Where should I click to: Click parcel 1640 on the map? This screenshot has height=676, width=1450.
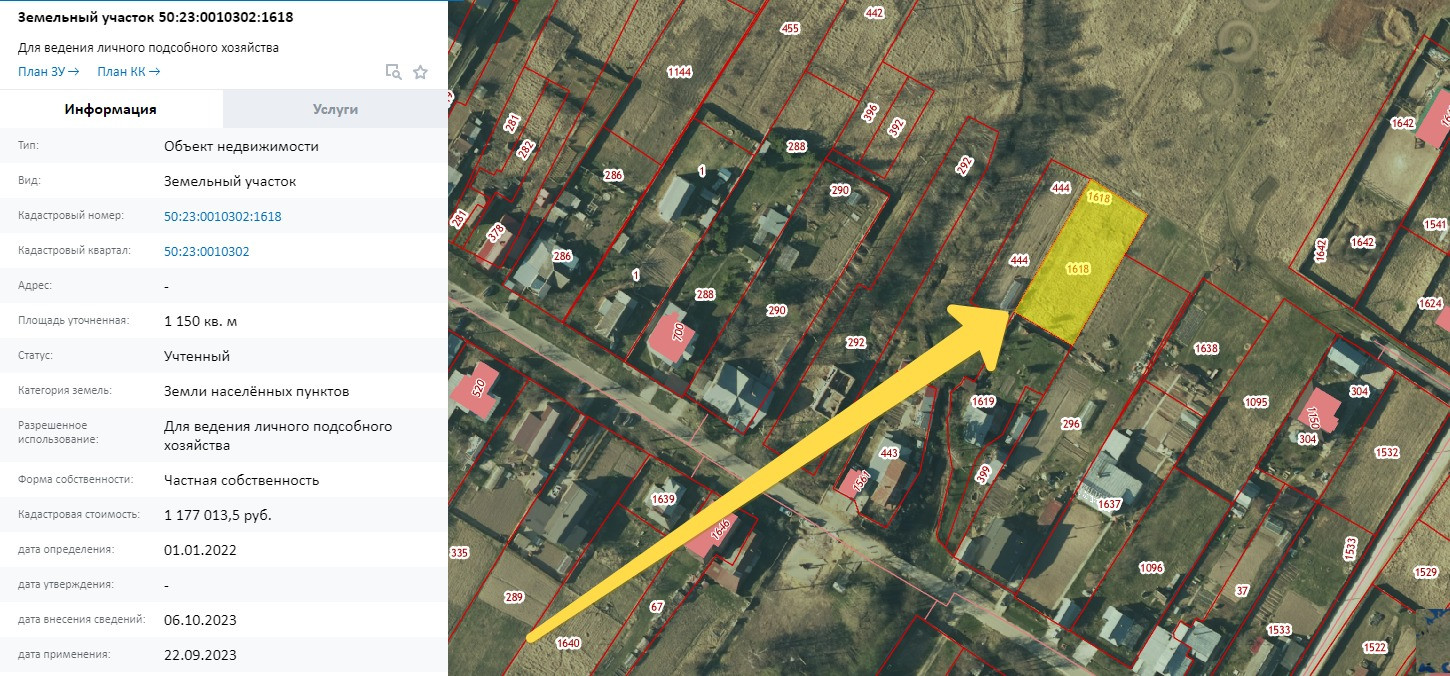point(567,643)
